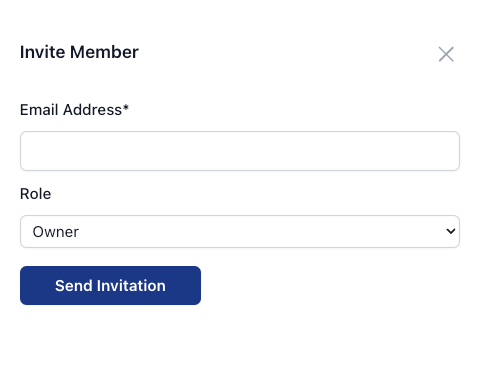Click the Role label text
The image size is (479, 373).
point(36,194)
